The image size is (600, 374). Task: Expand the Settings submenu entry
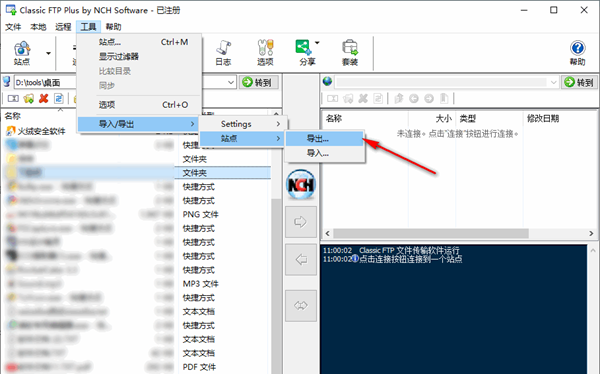[x=242, y=124]
